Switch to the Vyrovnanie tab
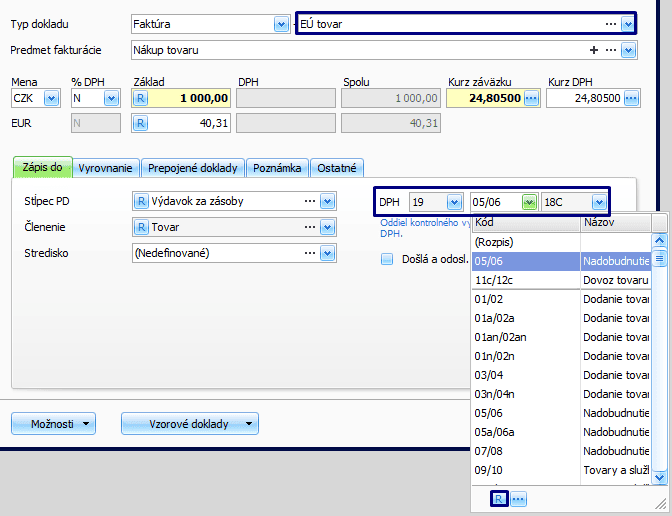The image size is (672, 516). pyautogui.click(x=105, y=168)
